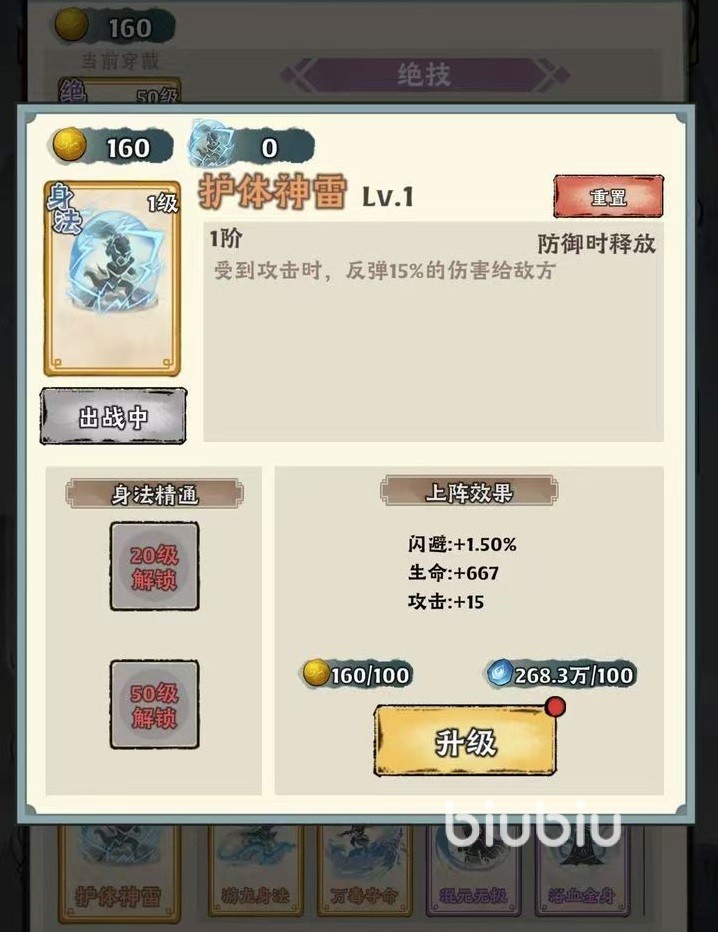The height and width of the screenshot is (932, 718).
Task: Click the blue gem cost icon 268.3万/100
Action: coord(499,673)
